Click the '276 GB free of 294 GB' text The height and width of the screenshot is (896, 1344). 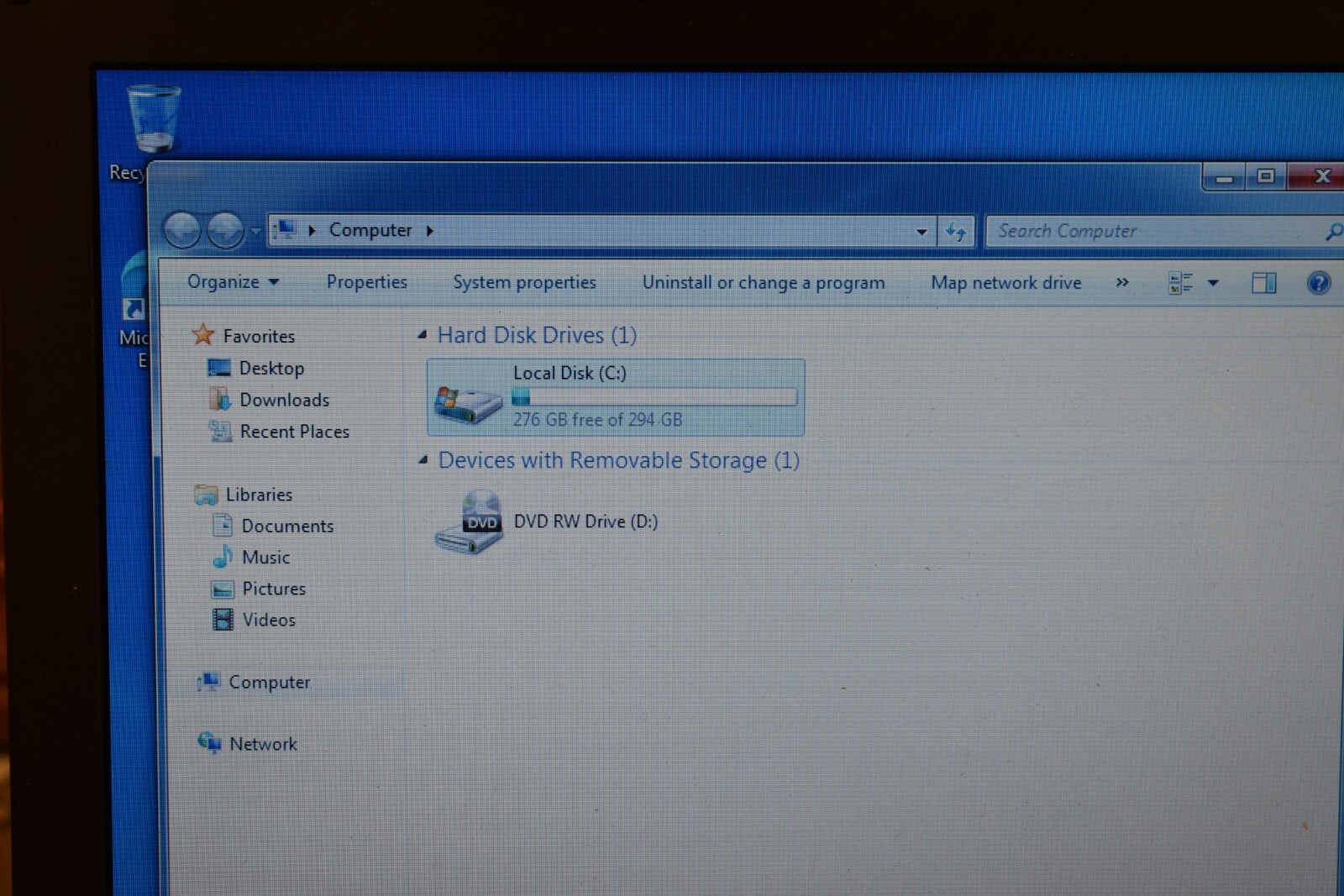coord(598,419)
